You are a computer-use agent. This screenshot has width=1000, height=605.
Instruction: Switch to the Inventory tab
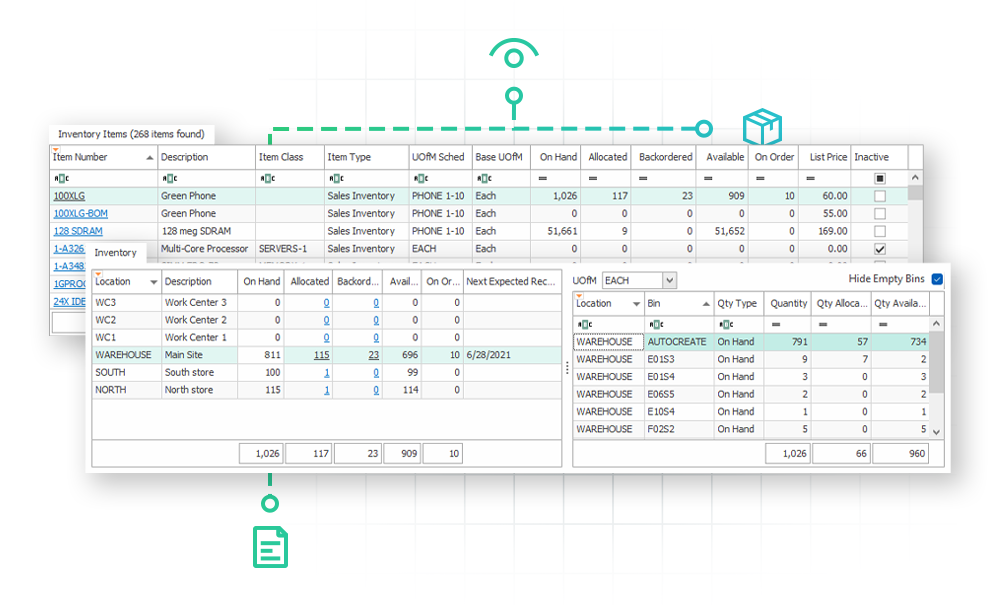[118, 253]
